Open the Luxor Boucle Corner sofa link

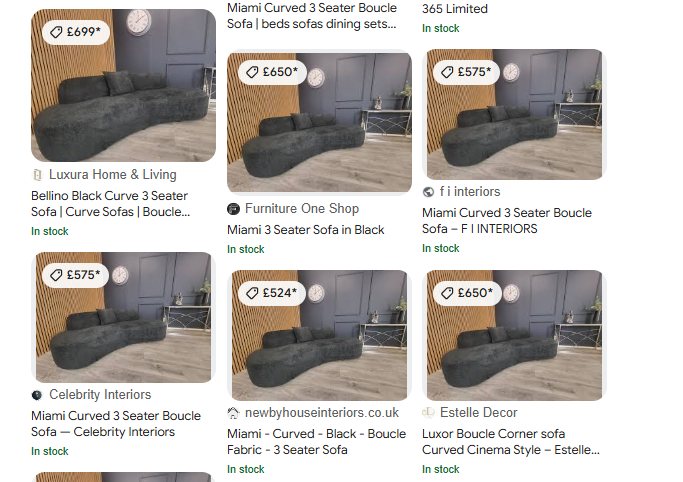tap(511, 442)
